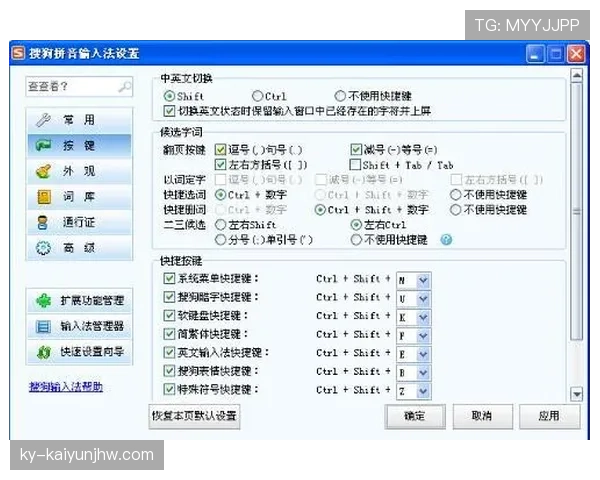
Task: Select 不使用快捷键 for 快捷选词
Action: [x=455, y=195]
